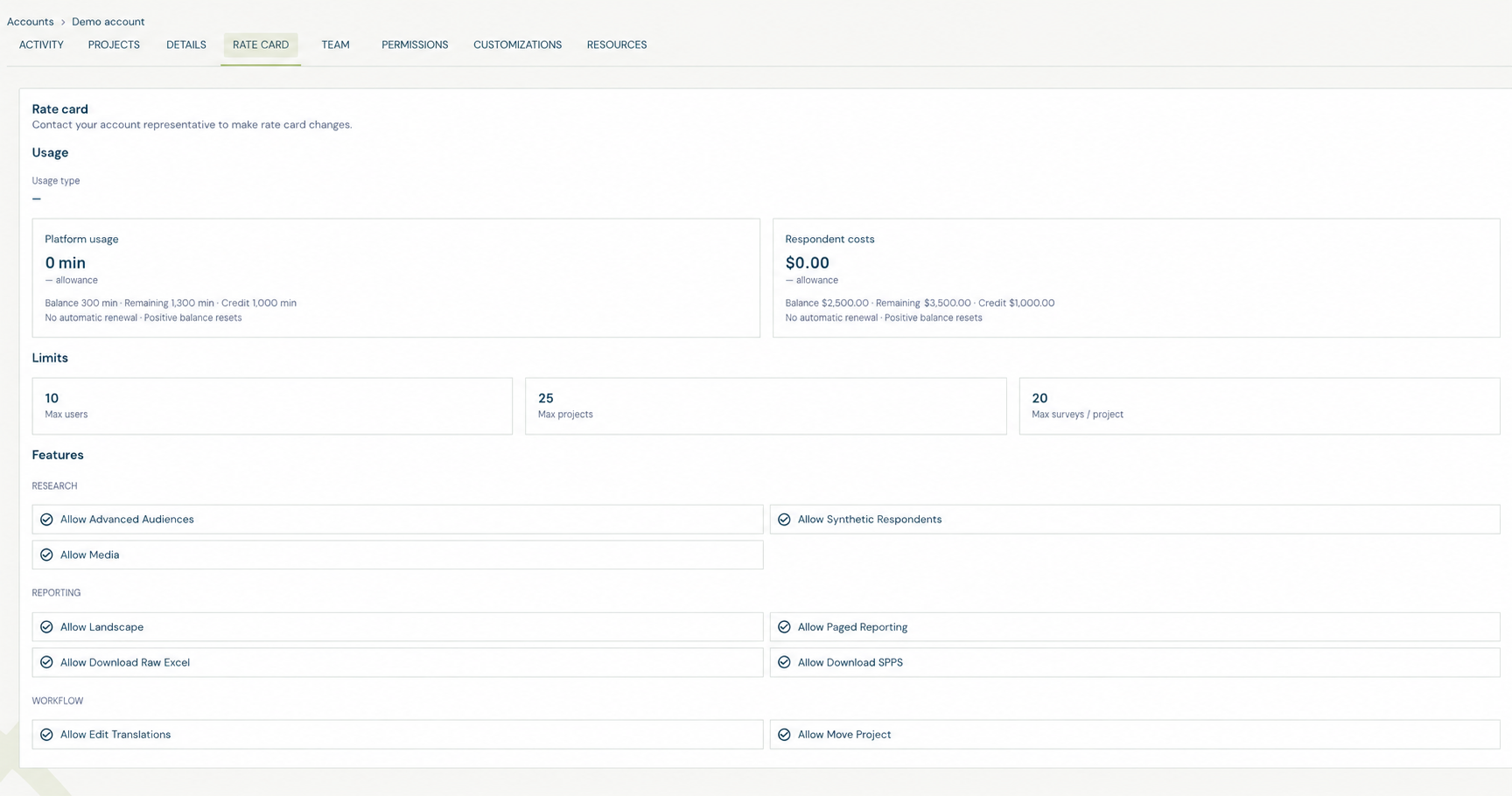
Task: Click the Allow Synthetic Respondents check icon
Action: (x=784, y=520)
